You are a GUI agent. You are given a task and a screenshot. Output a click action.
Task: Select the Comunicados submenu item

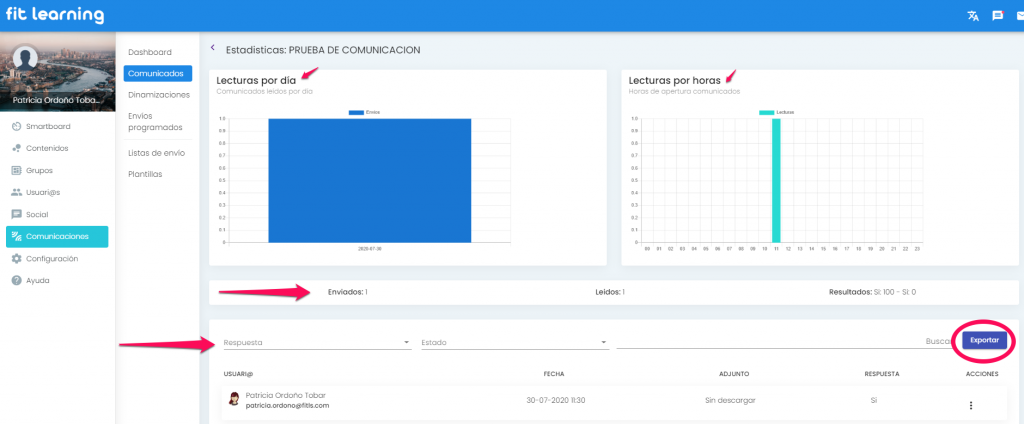pyautogui.click(x=158, y=73)
